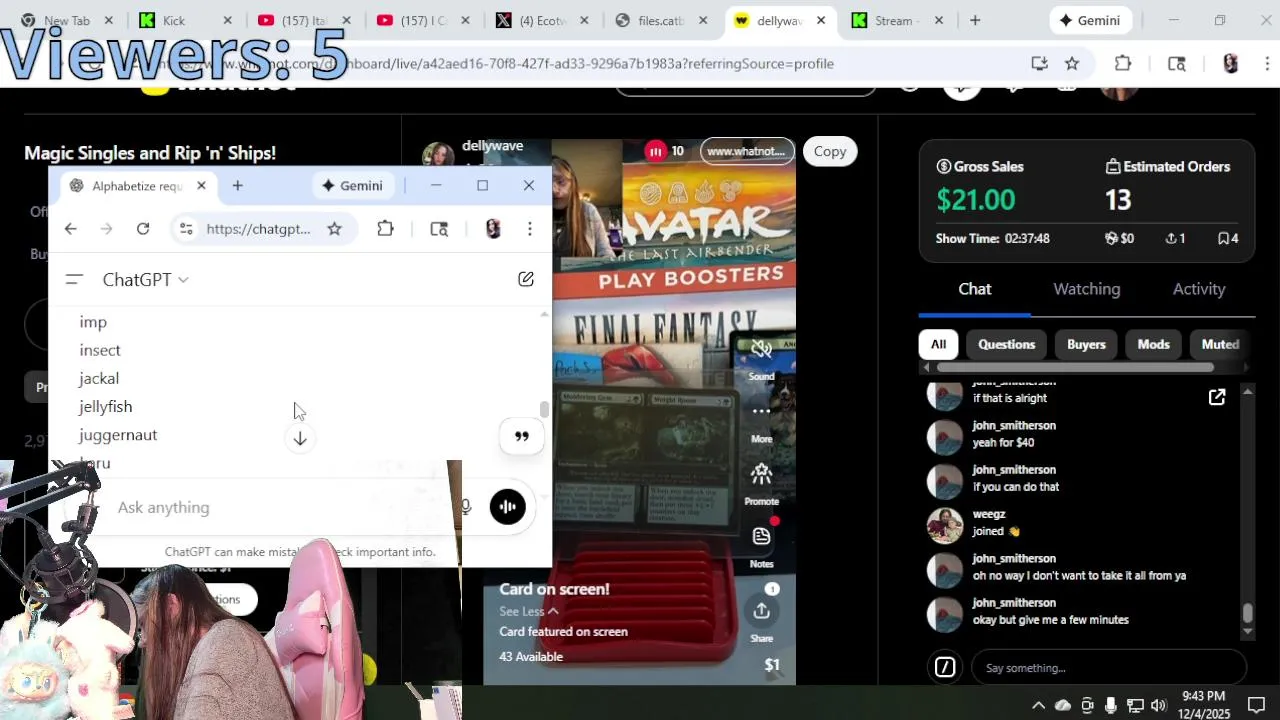This screenshot has height=720, width=1280.
Task: Click the chat messages vertical scrollbar
Action: [x=1247, y=613]
